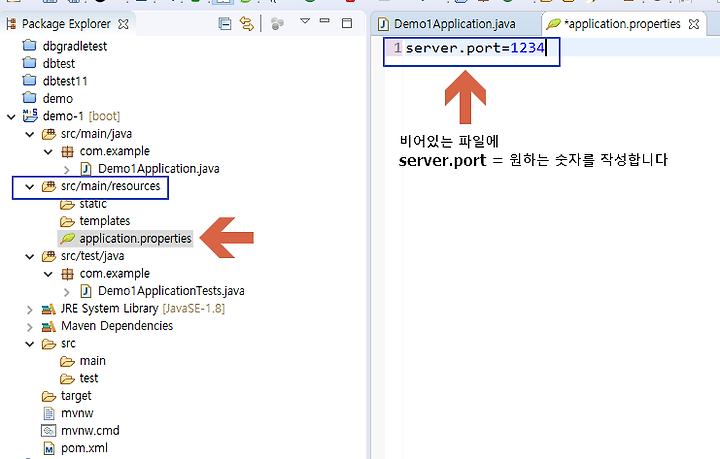Collapse the src/test/java folder
720x459 pixels.
point(30,257)
